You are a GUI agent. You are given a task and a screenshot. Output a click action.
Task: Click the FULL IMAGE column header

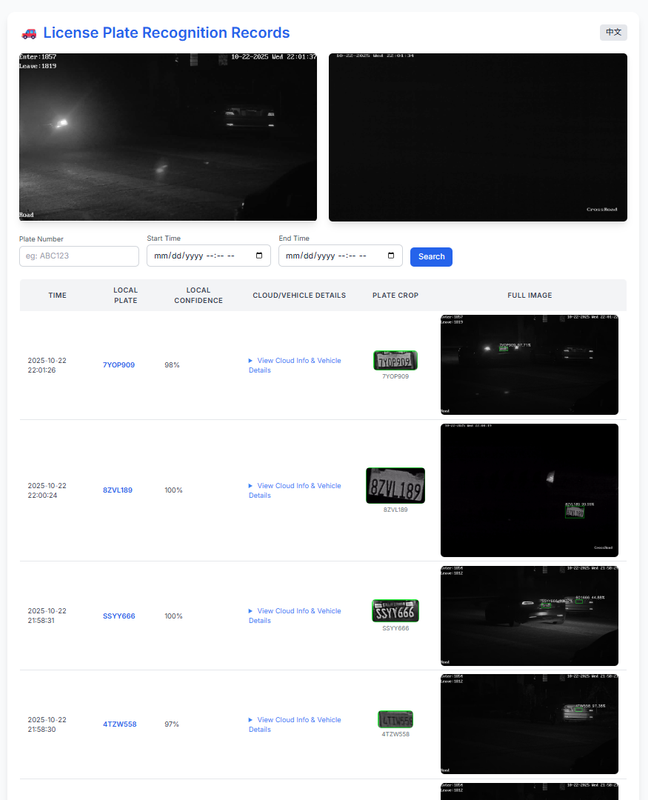(530, 295)
